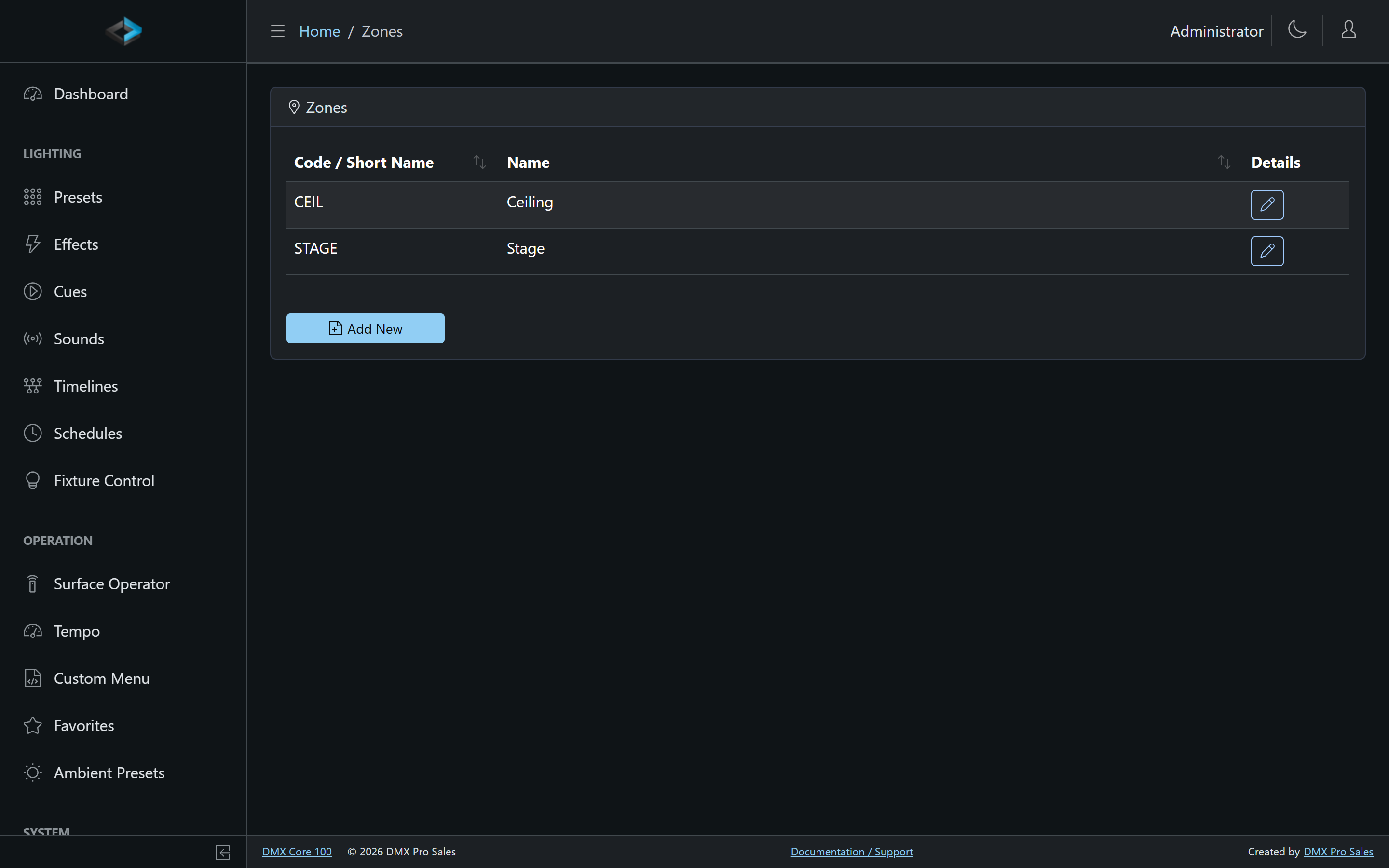Viewport: 1389px width, 868px height.
Task: Follow the DMX Pro Sales footer link
Action: 1338,851
